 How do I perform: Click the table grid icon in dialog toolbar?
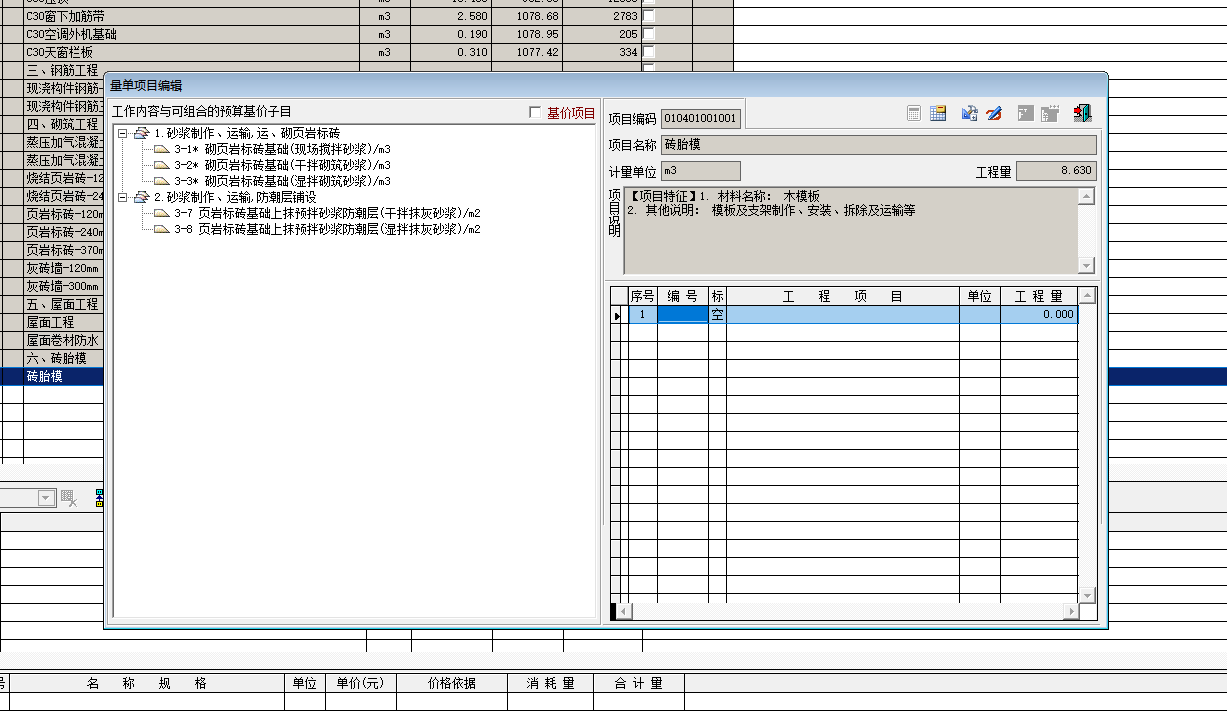(x=938, y=113)
